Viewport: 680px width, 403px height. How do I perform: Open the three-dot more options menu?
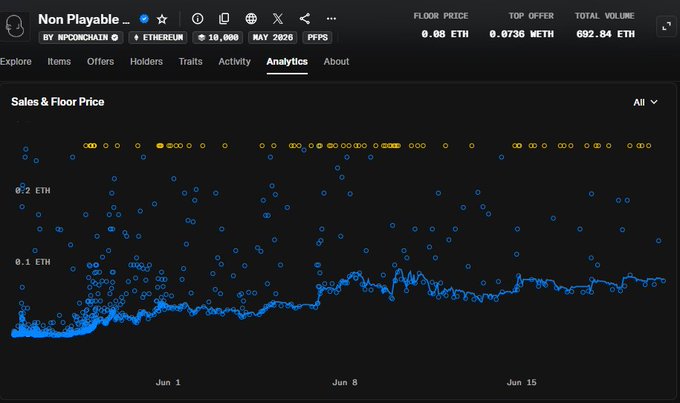point(331,19)
